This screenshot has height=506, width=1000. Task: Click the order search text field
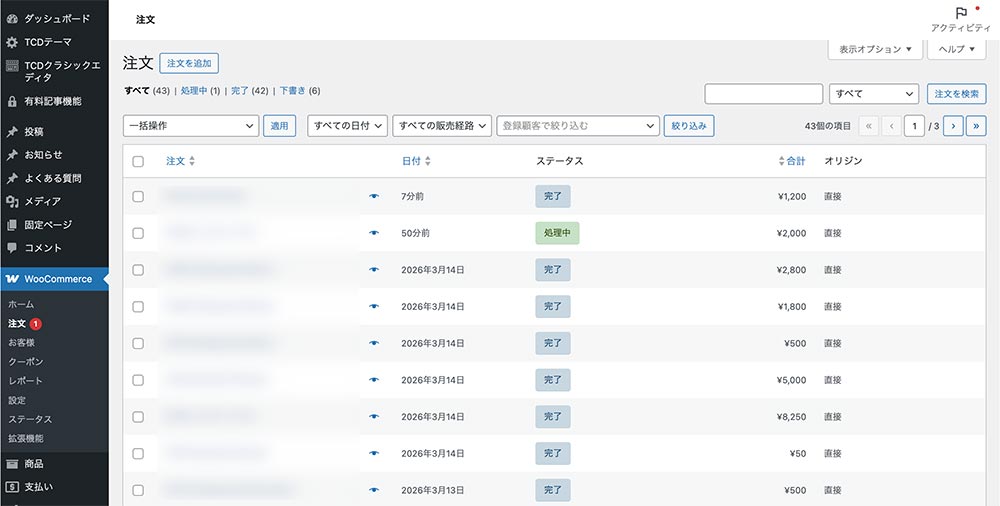coord(763,94)
